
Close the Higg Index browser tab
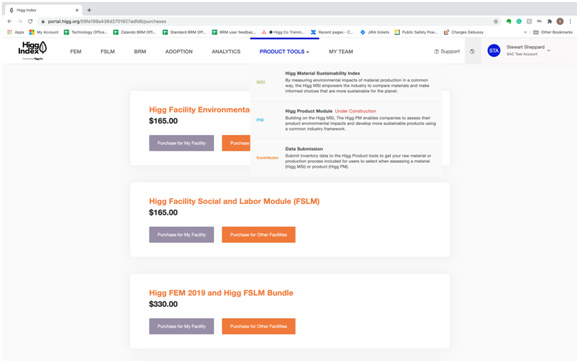pos(77,10)
